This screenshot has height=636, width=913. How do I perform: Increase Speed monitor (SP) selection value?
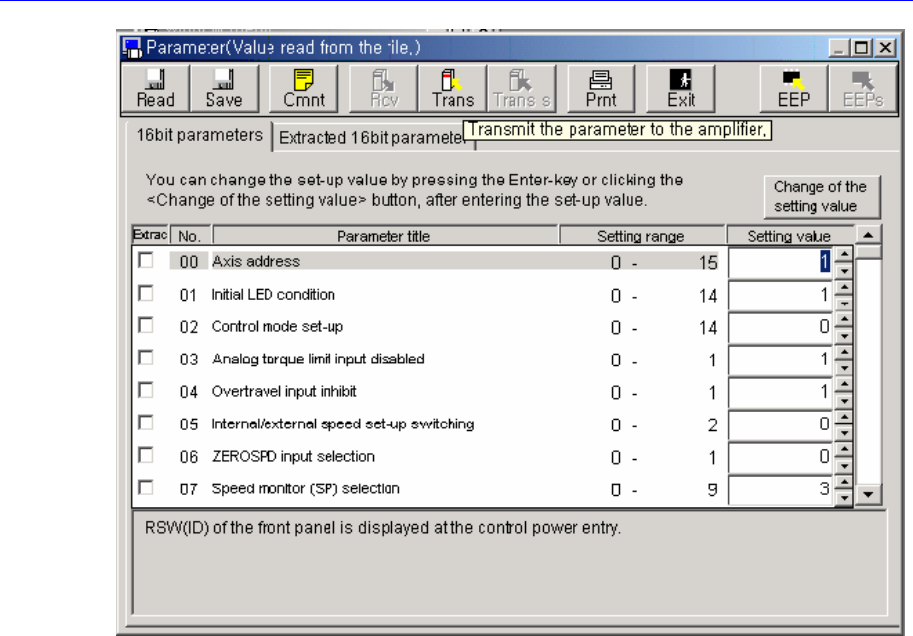843,482
